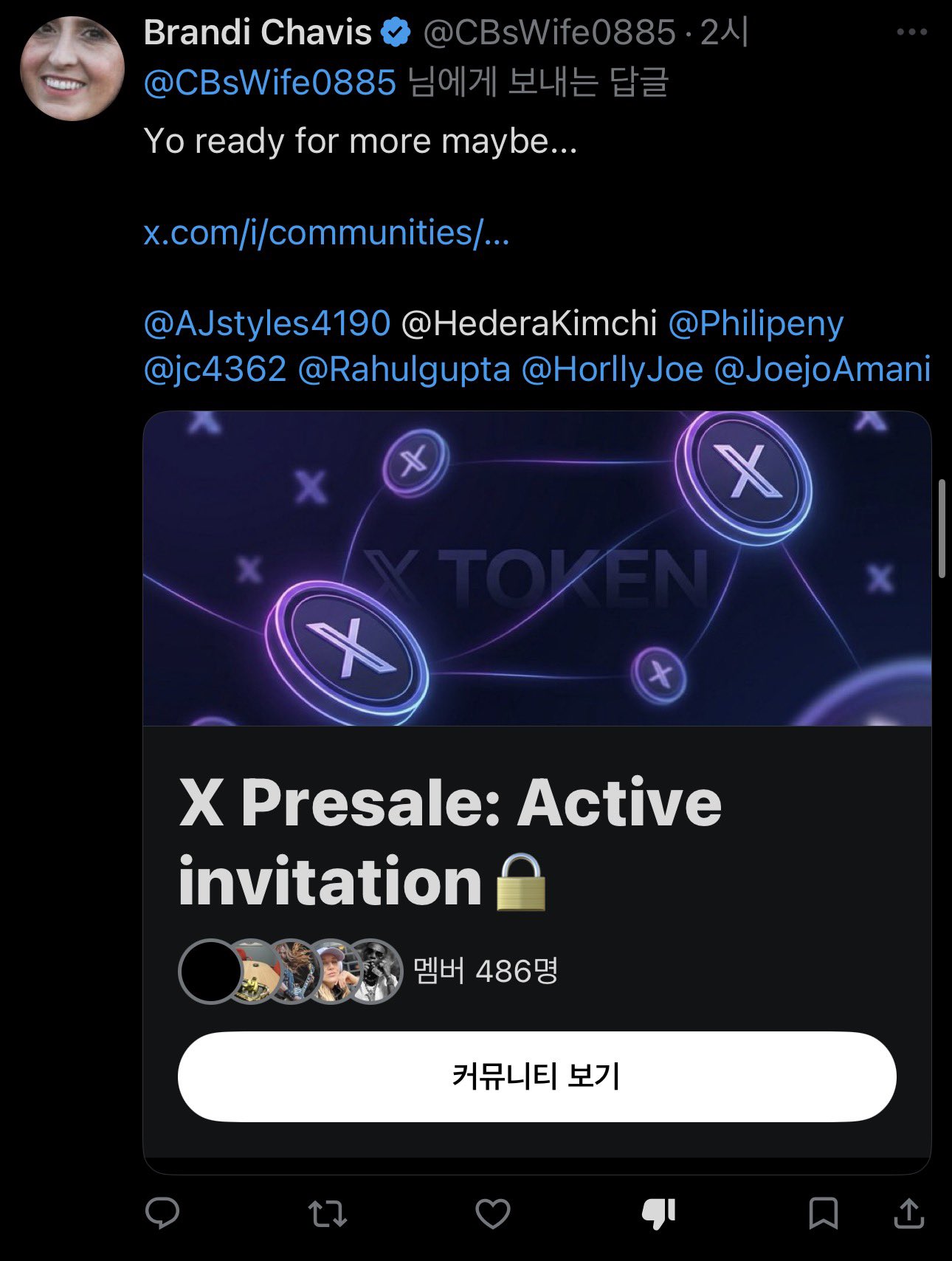
Task: Click the 커뮤니티 보기 button
Action: coord(537,1076)
